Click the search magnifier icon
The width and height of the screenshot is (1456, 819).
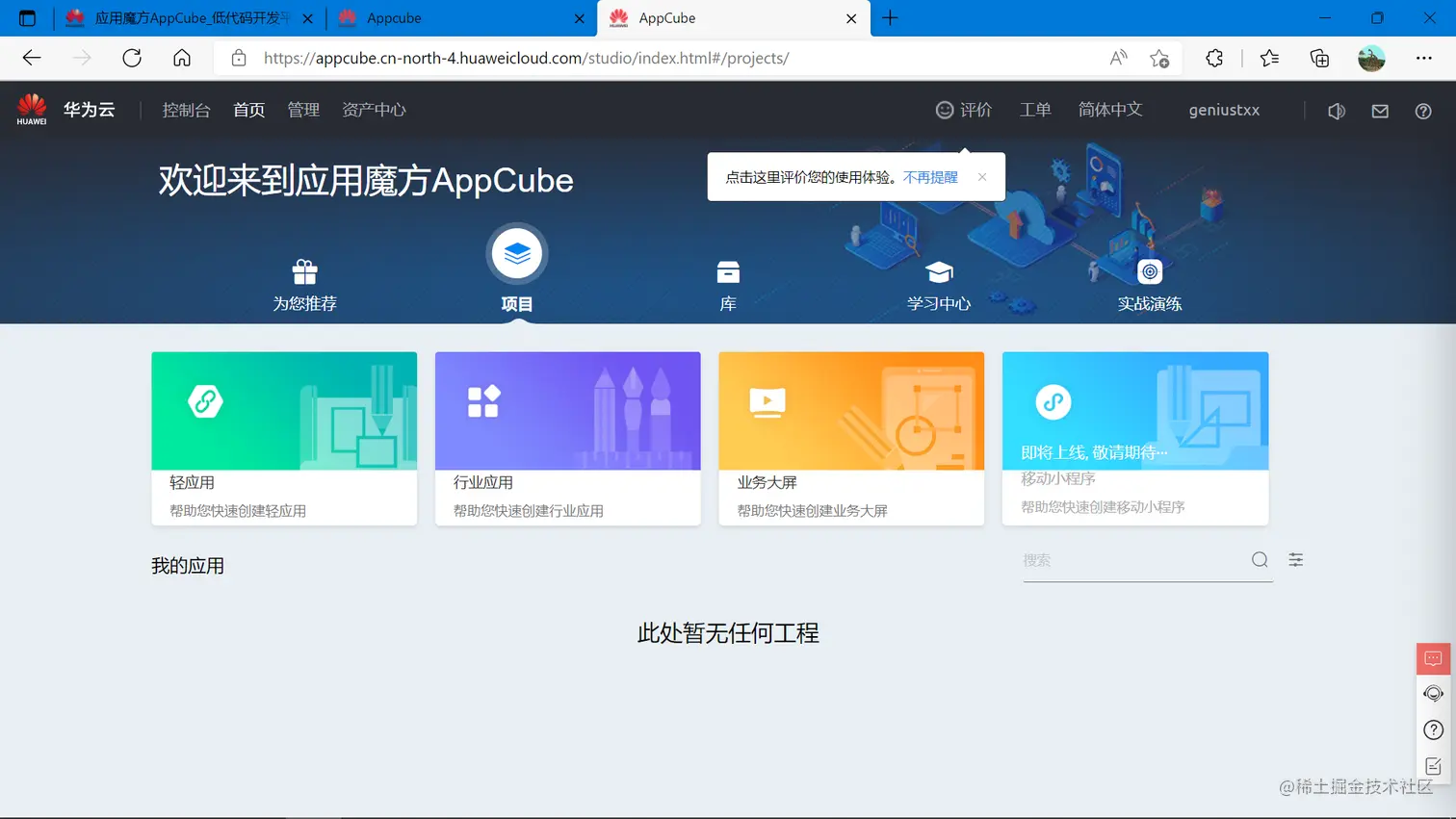1260,560
